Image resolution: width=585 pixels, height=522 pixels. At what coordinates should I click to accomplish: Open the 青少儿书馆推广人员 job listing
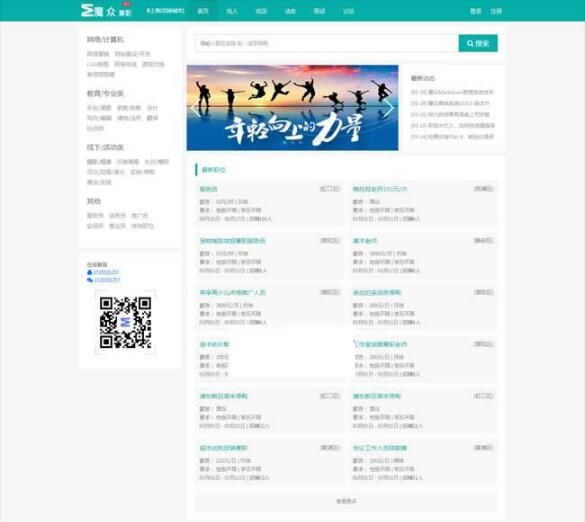coord(232,293)
